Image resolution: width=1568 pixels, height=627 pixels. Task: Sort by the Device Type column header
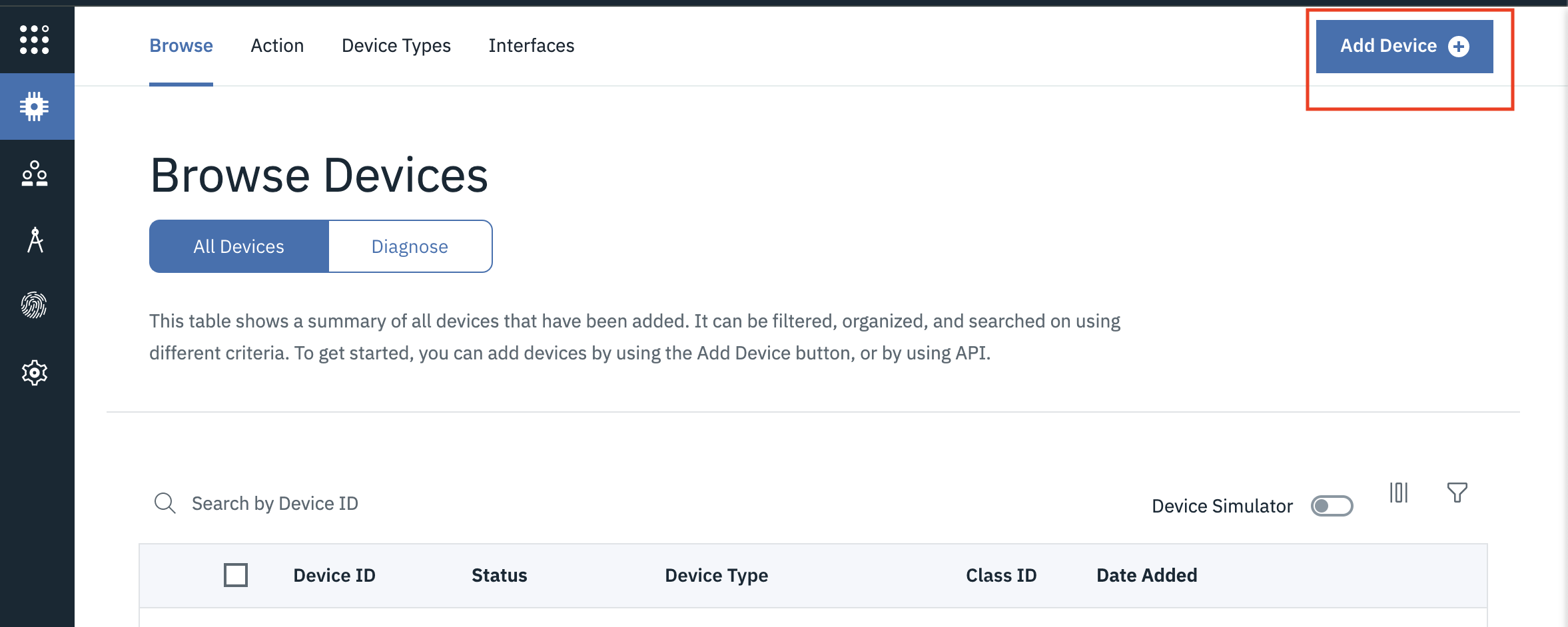[717, 575]
